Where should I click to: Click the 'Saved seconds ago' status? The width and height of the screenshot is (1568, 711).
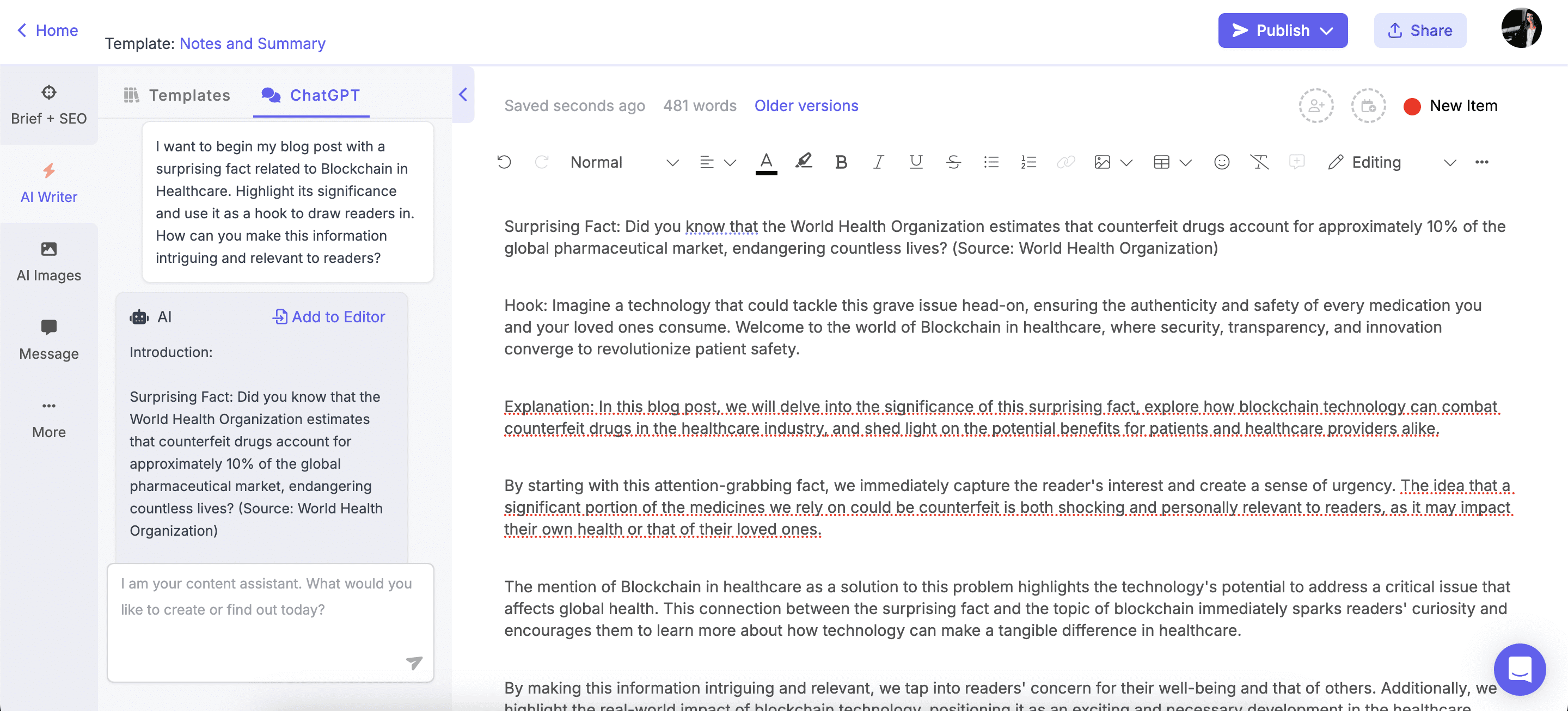coord(574,106)
